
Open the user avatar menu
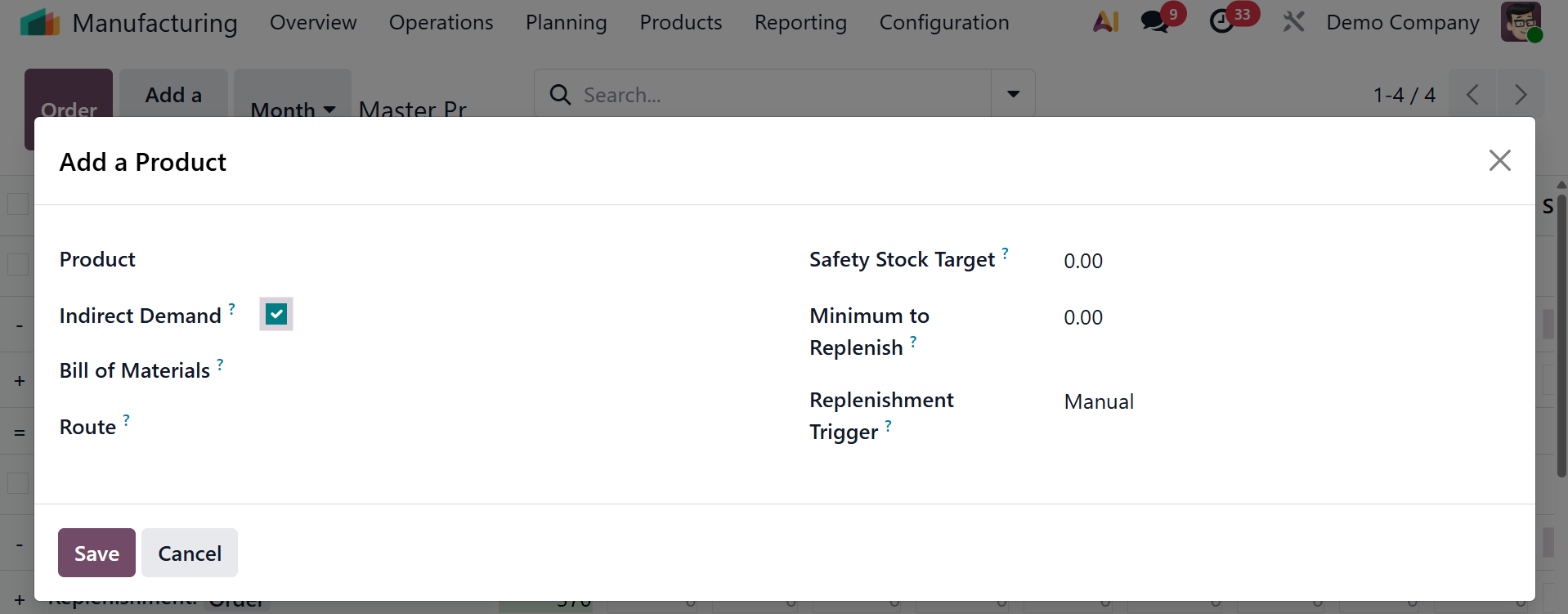1521,22
